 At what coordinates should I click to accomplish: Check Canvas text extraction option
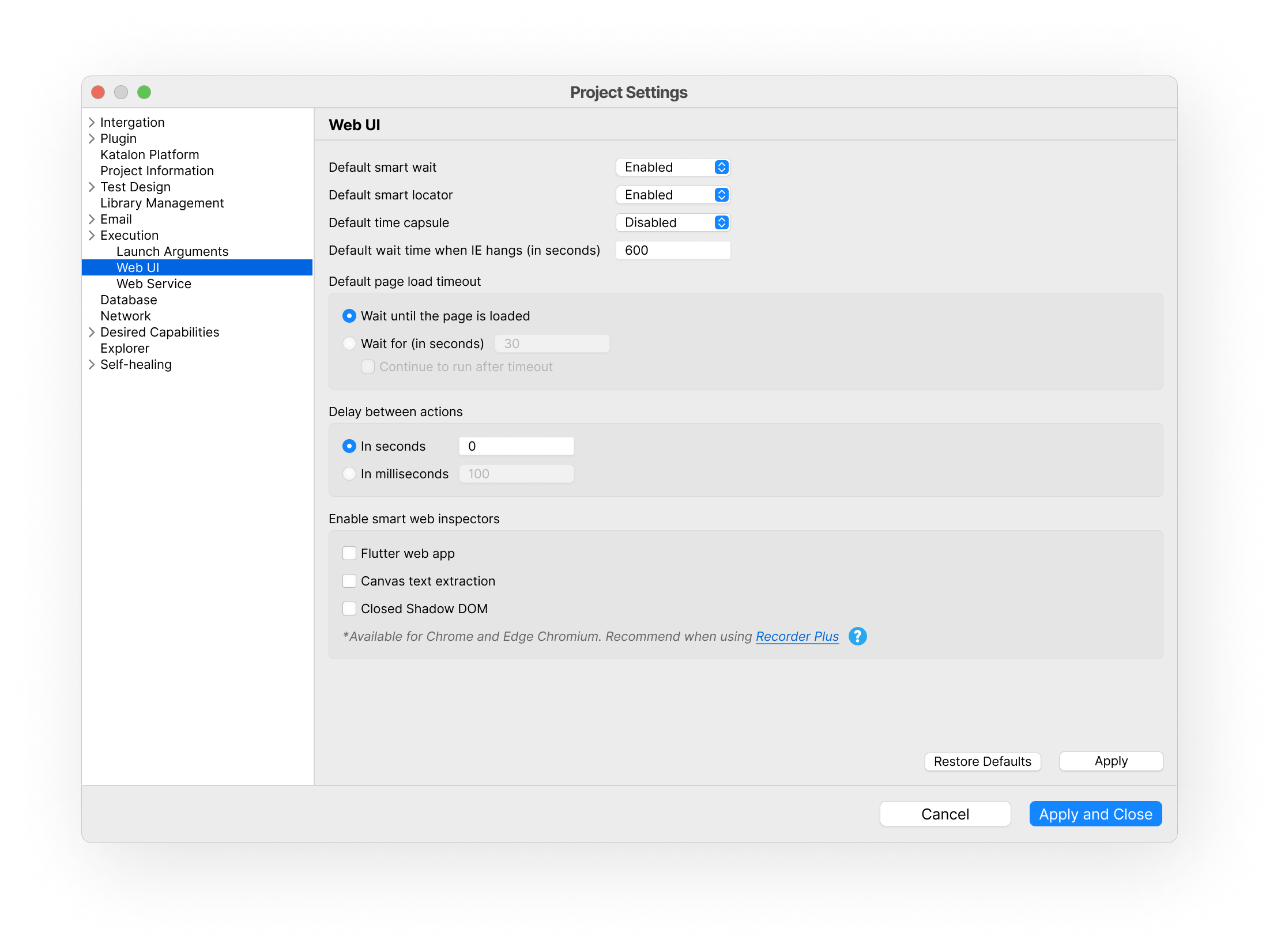349,581
